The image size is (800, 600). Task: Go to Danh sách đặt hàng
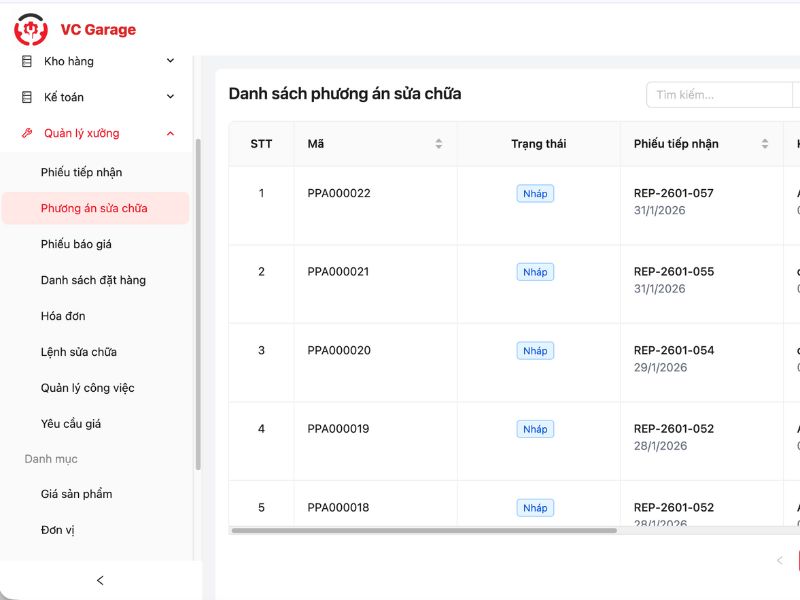pos(93,280)
